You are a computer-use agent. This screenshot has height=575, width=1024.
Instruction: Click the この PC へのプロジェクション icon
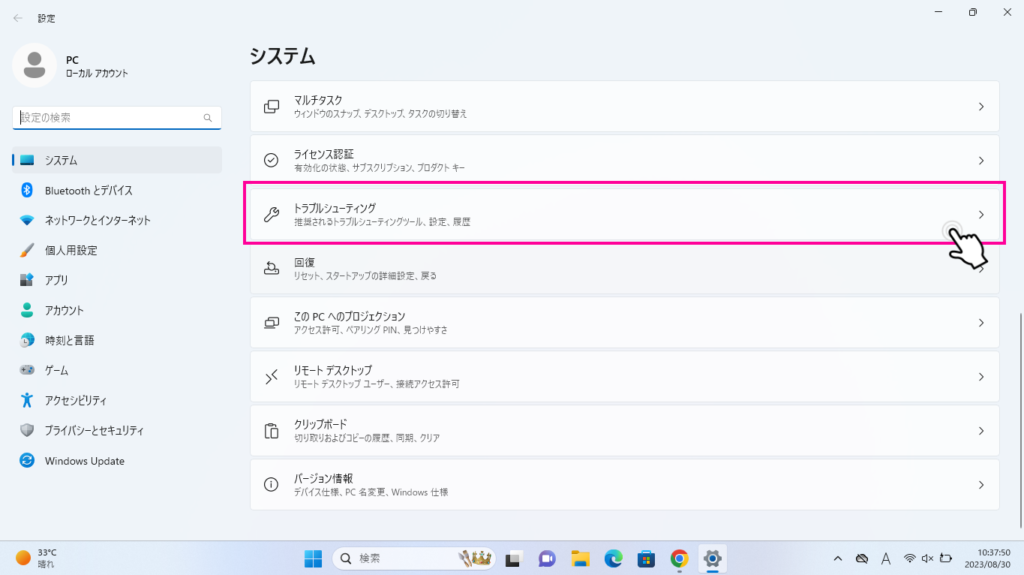coord(271,323)
